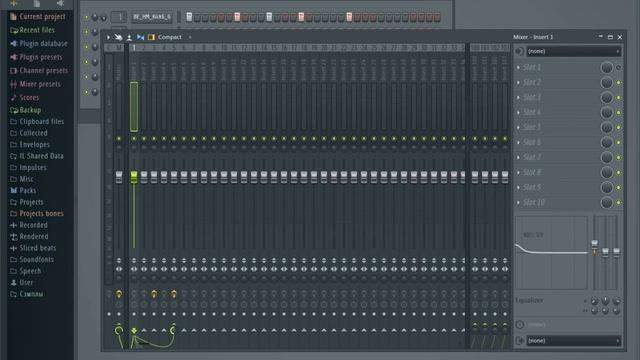Toggle the Slot 5 enable LED

[618, 128]
